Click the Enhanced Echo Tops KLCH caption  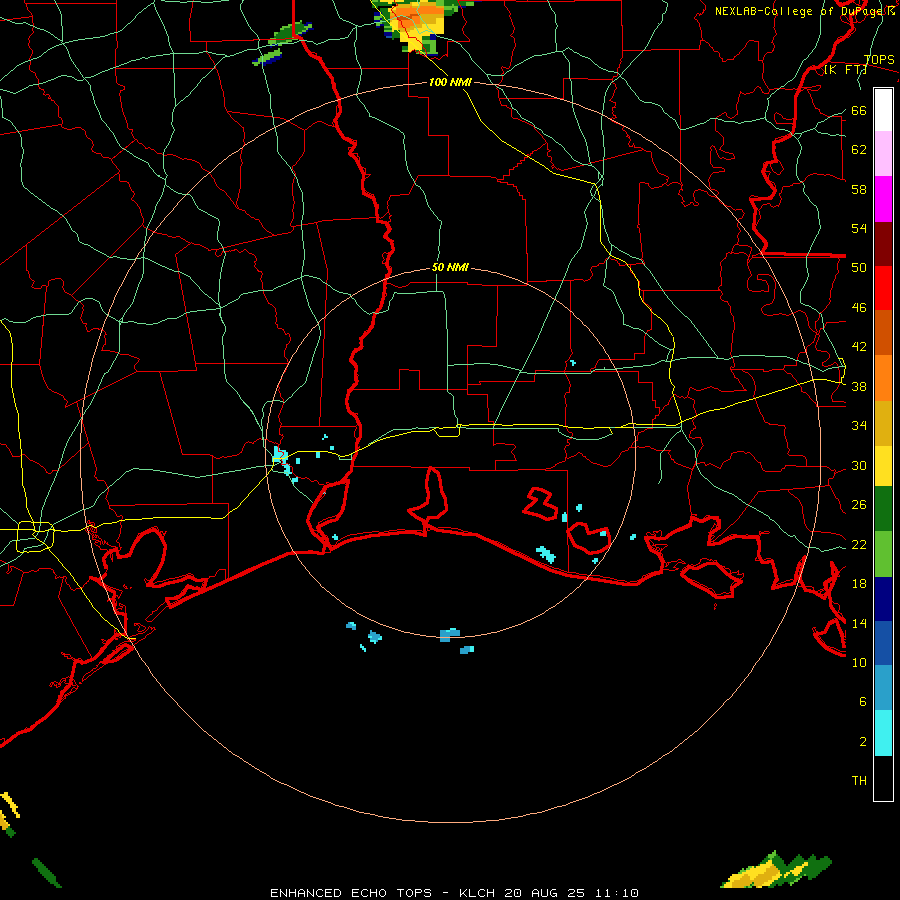454,893
